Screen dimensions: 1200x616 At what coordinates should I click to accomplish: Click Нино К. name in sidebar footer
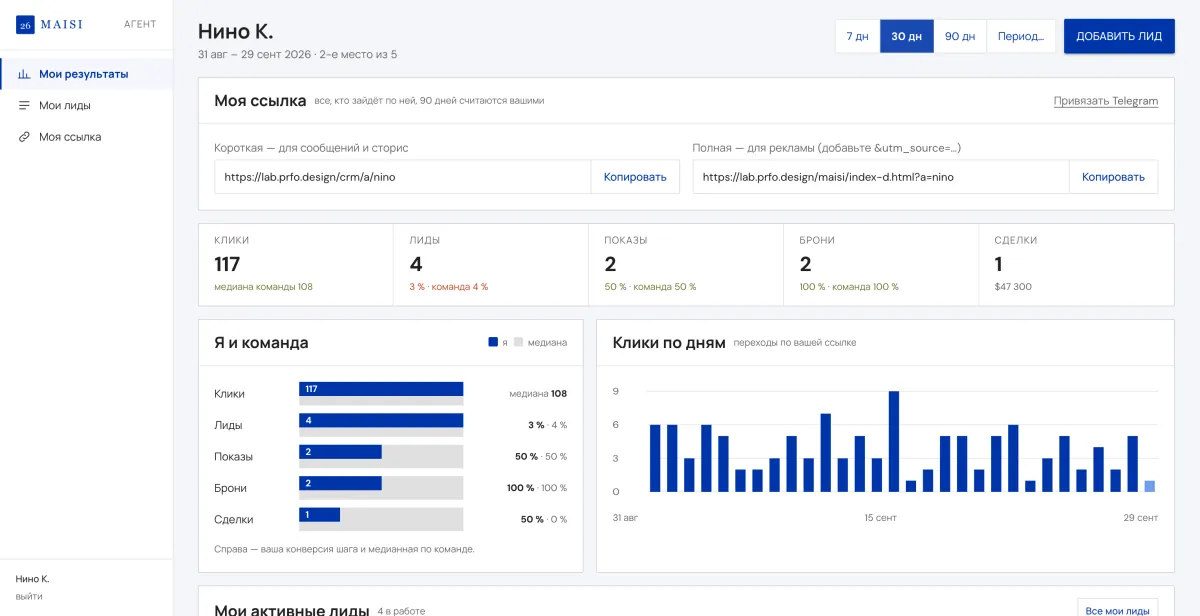point(32,579)
